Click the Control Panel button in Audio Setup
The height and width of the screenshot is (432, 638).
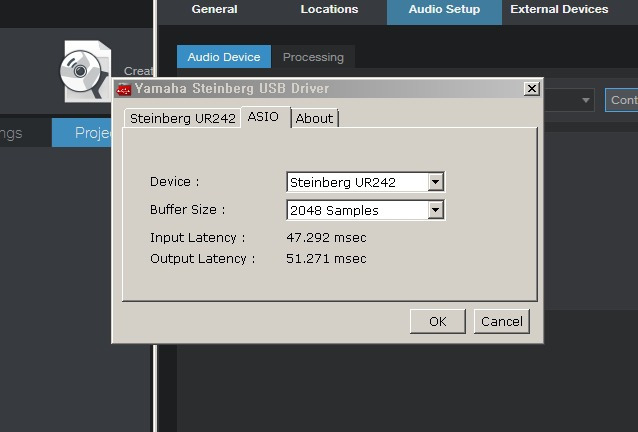click(x=622, y=100)
